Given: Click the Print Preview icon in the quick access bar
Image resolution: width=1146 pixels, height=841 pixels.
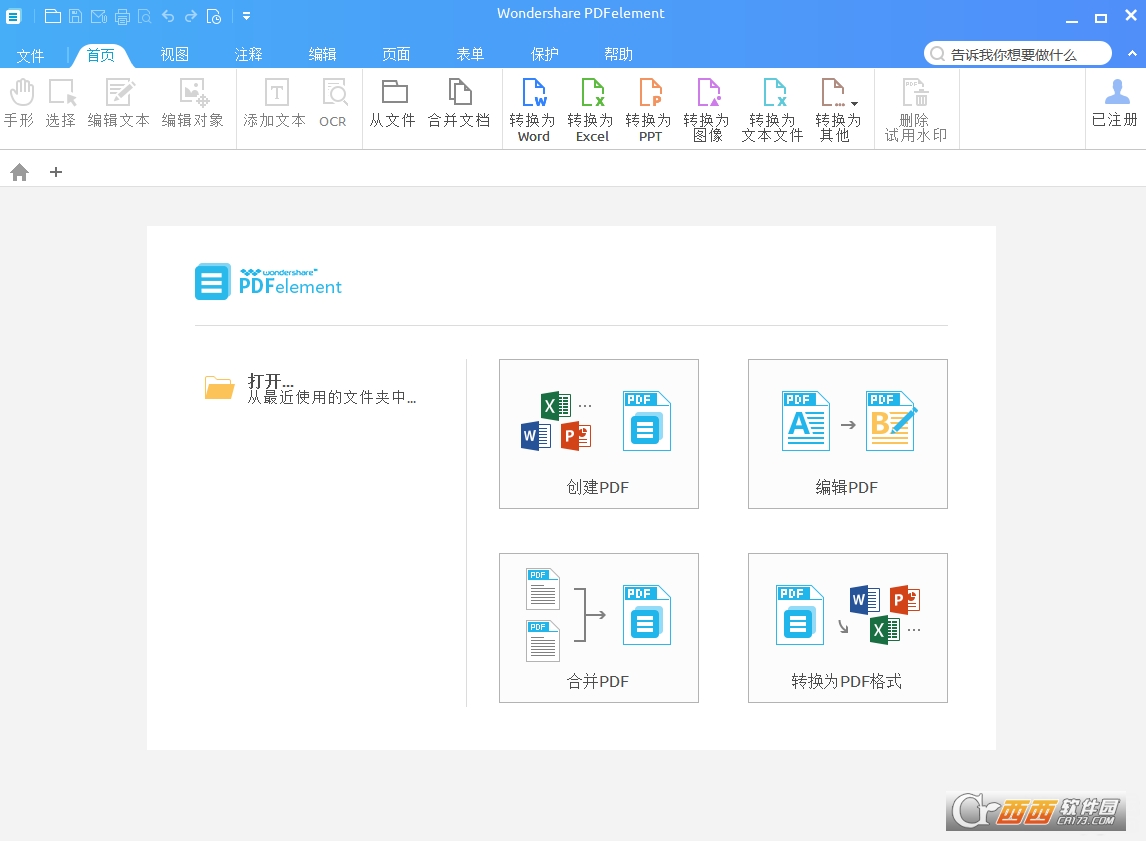Looking at the screenshot, I should [145, 16].
